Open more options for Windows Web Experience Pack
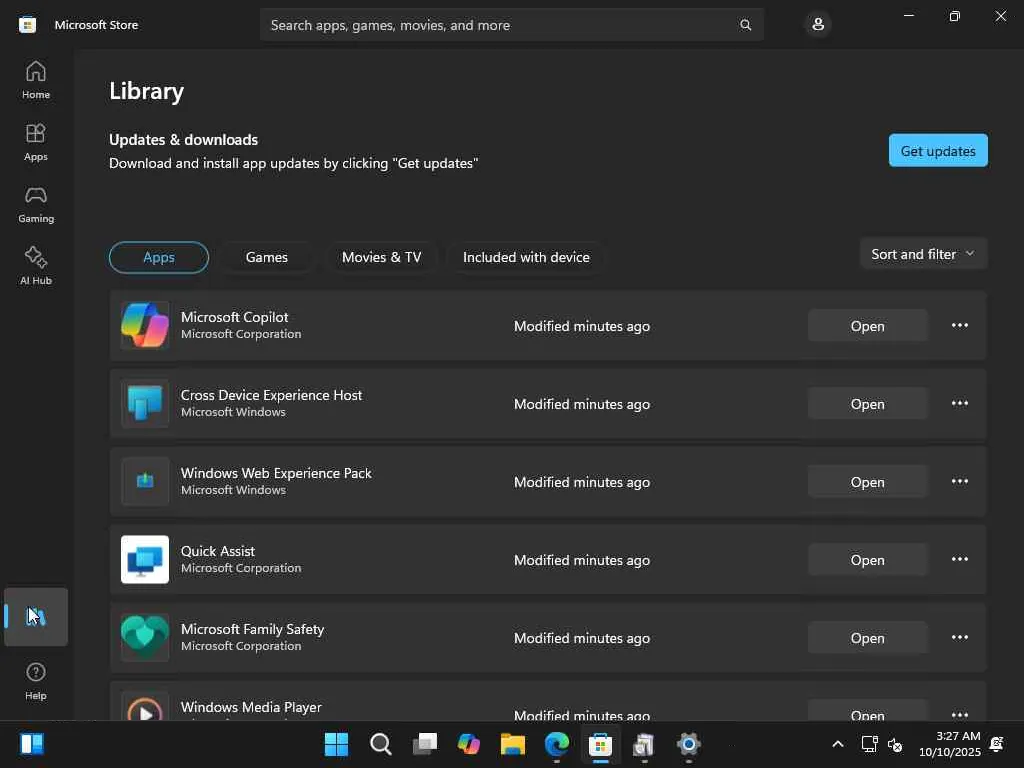The image size is (1024, 768). coord(959,481)
